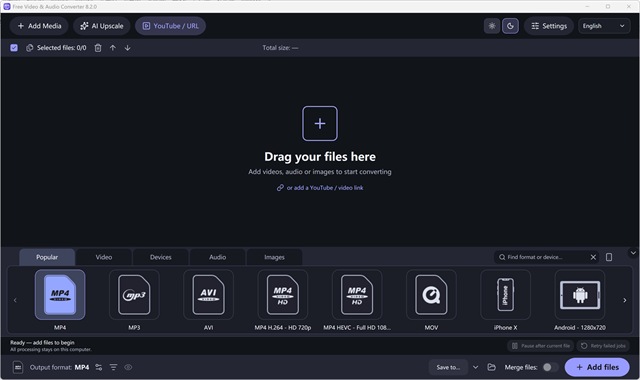
Task: Select the AVI format icon
Action: click(x=209, y=295)
